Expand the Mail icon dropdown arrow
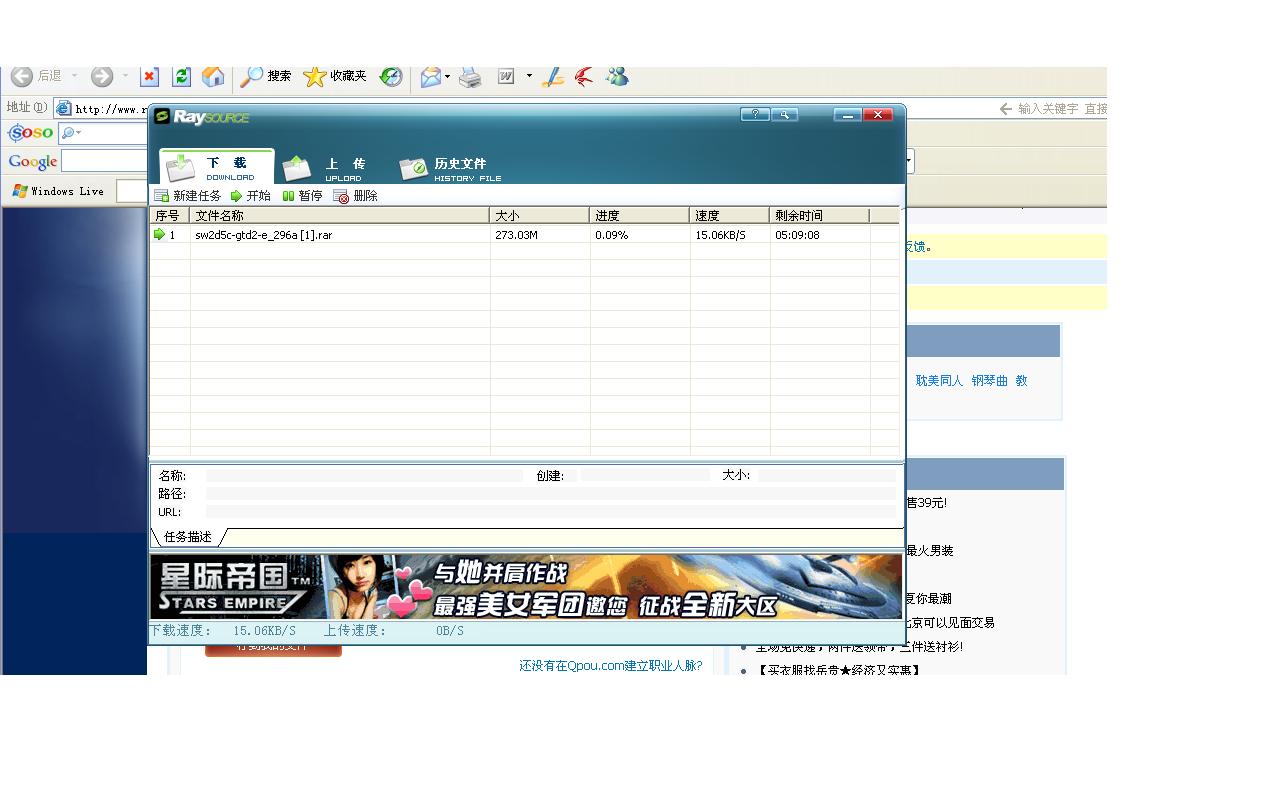The width and height of the screenshot is (1280, 800). coord(447,77)
